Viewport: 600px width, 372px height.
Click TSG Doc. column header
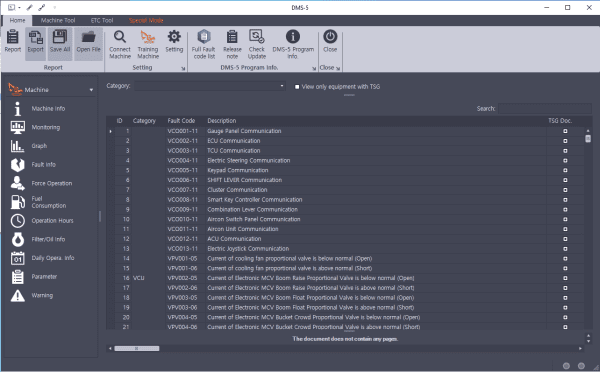[x=560, y=121]
